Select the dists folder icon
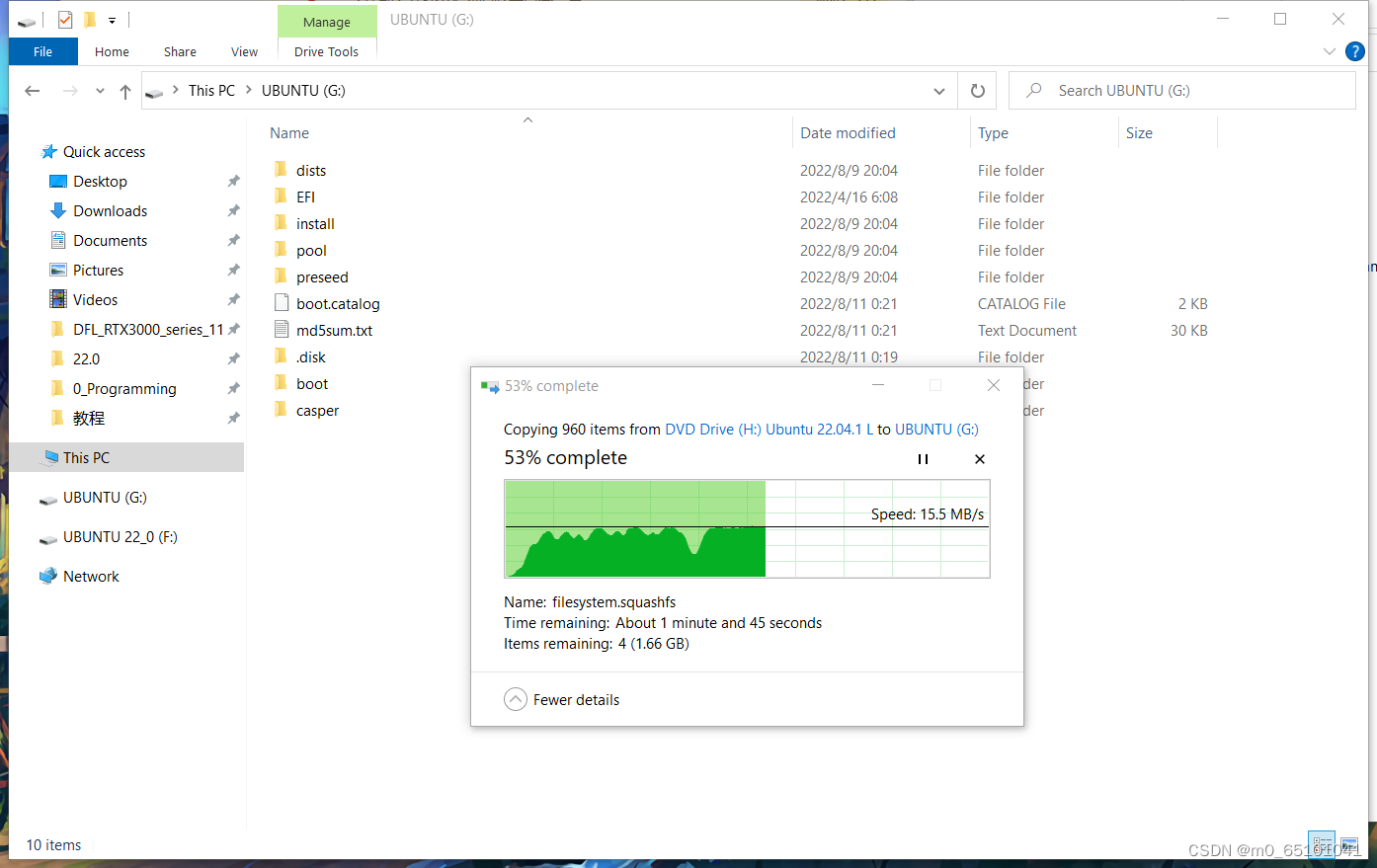The image size is (1377, 868). 281,170
